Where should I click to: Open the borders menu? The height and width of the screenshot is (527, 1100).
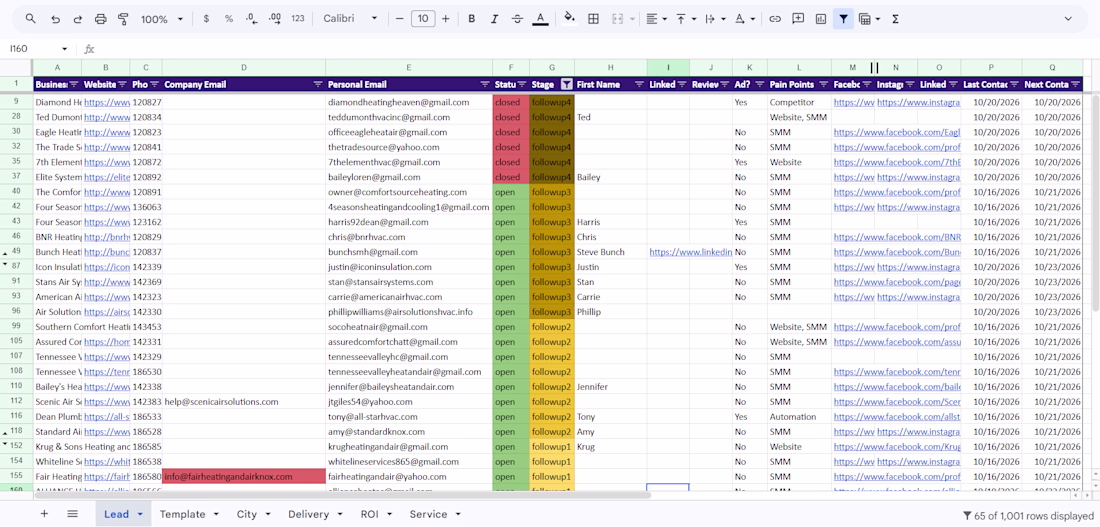(593, 19)
